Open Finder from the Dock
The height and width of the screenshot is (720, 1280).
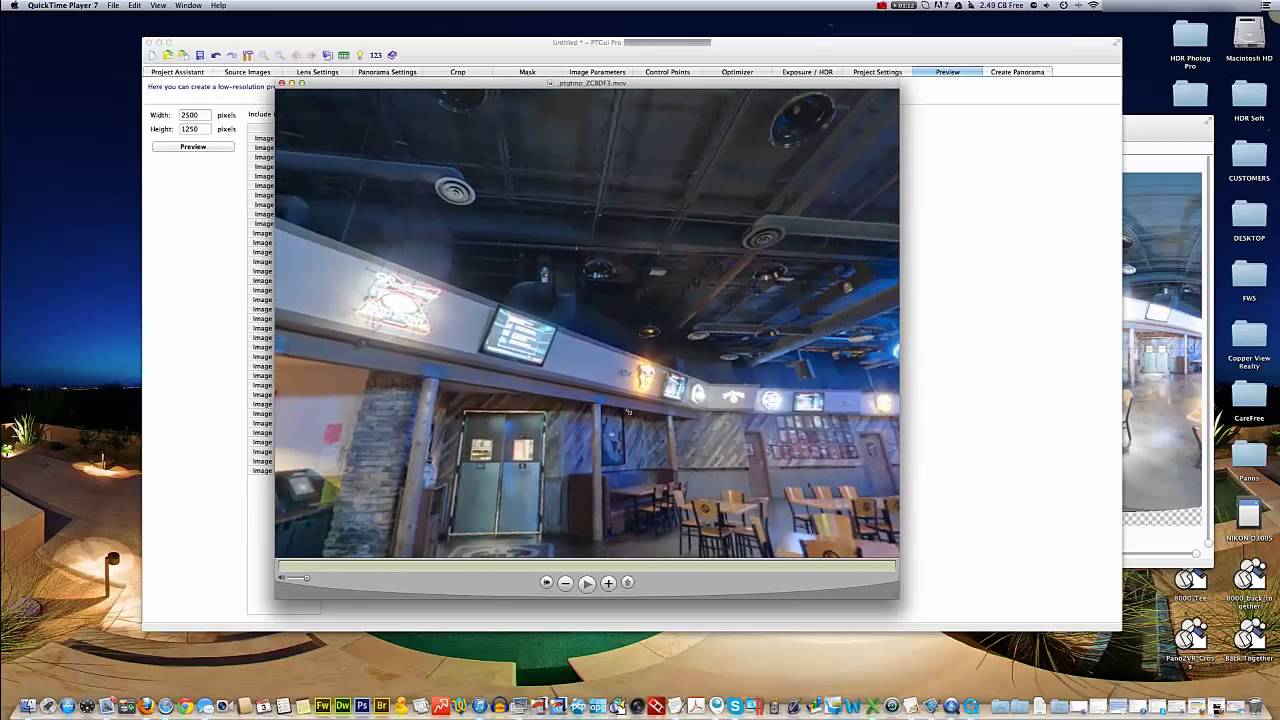pyautogui.click(x=28, y=706)
